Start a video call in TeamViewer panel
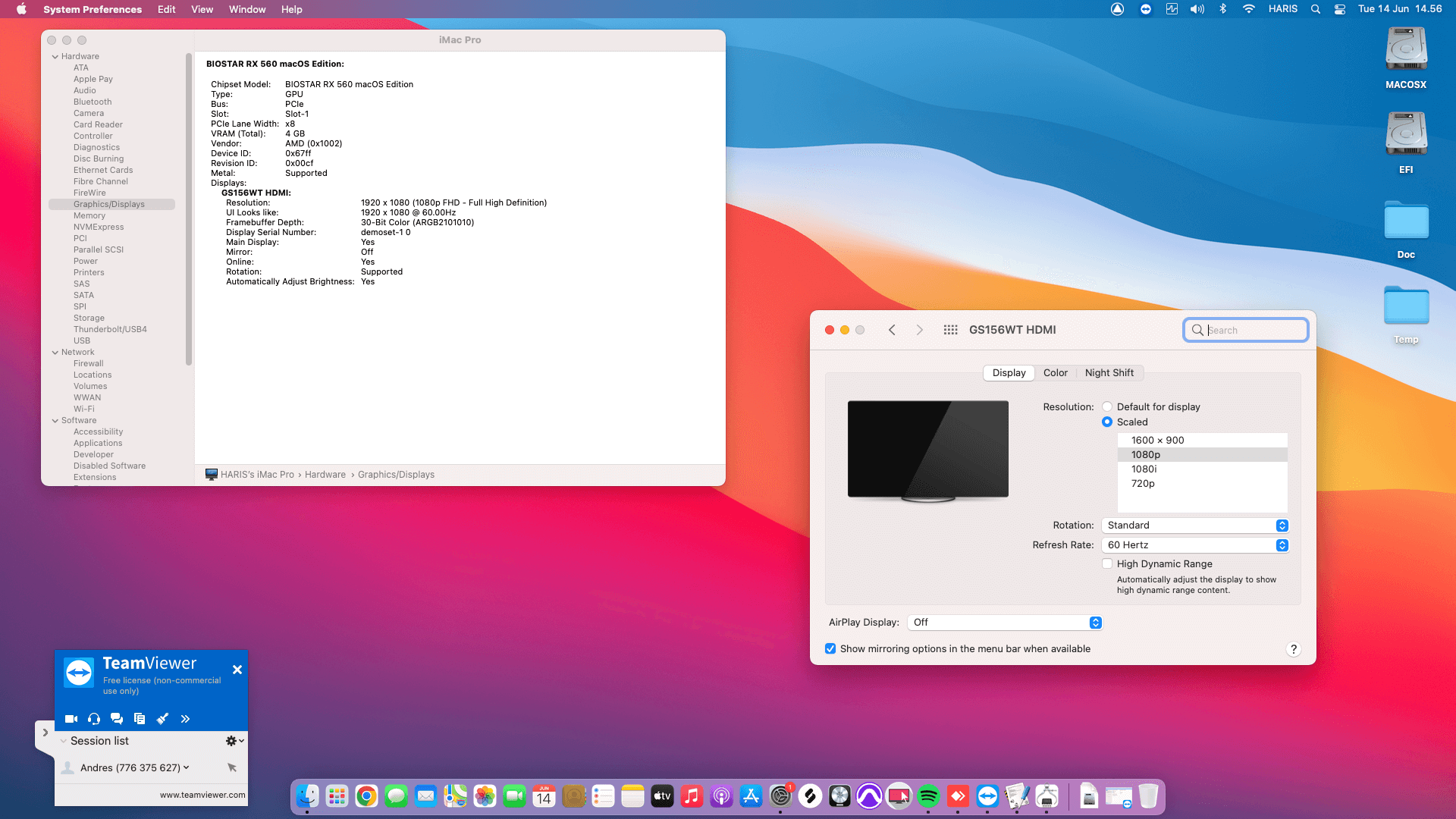 (71, 718)
